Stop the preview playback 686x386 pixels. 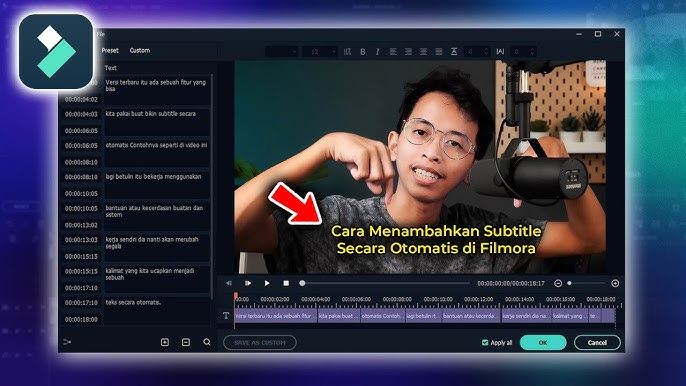tap(286, 283)
